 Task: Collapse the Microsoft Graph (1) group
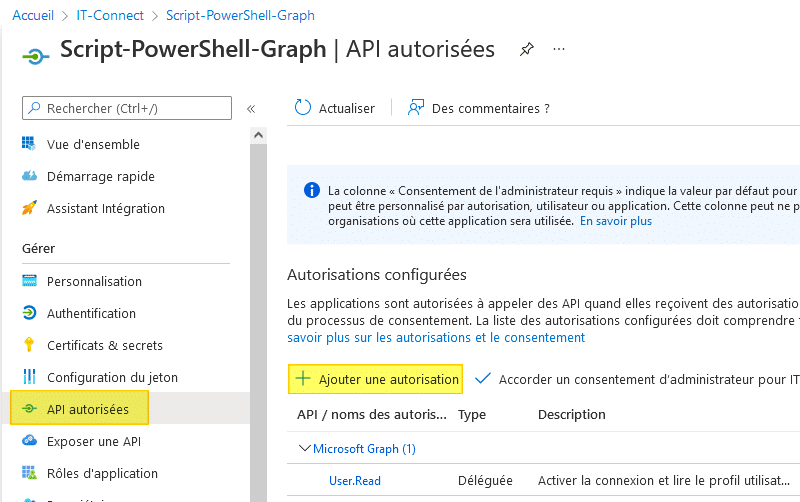(x=305, y=449)
